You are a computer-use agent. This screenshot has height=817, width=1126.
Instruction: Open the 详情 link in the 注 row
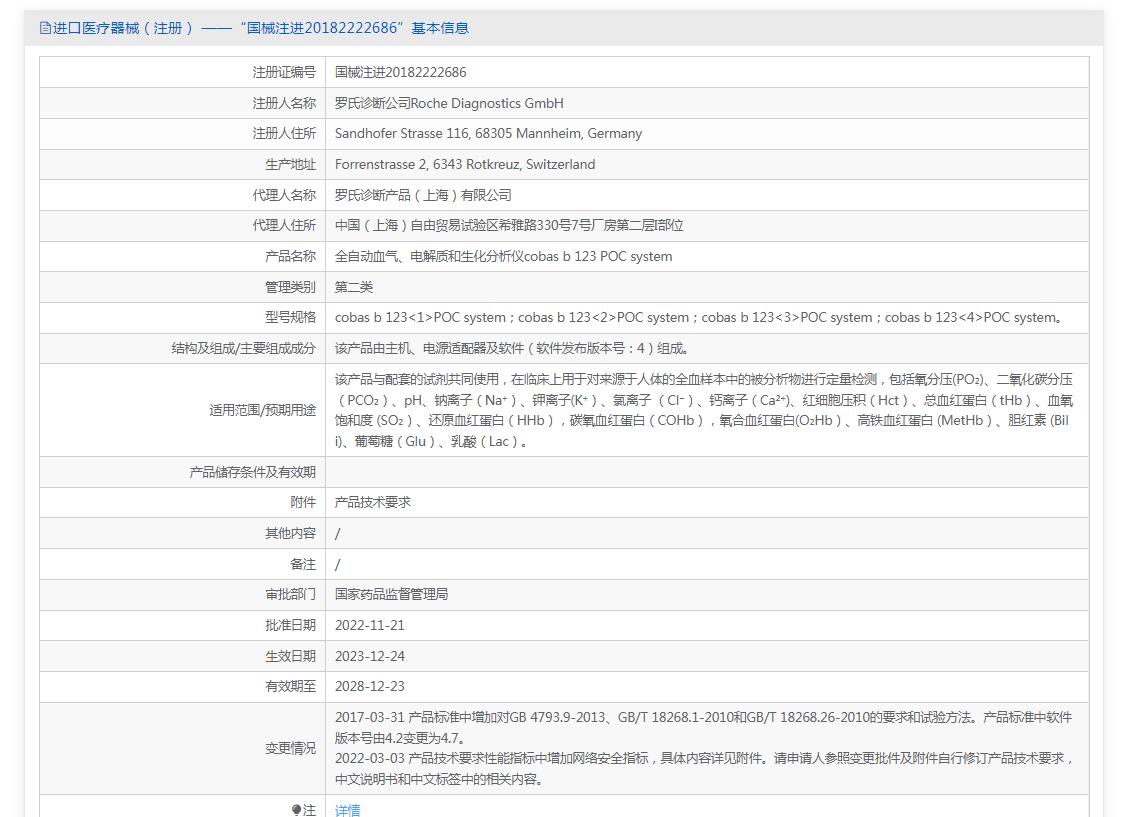pos(348,810)
